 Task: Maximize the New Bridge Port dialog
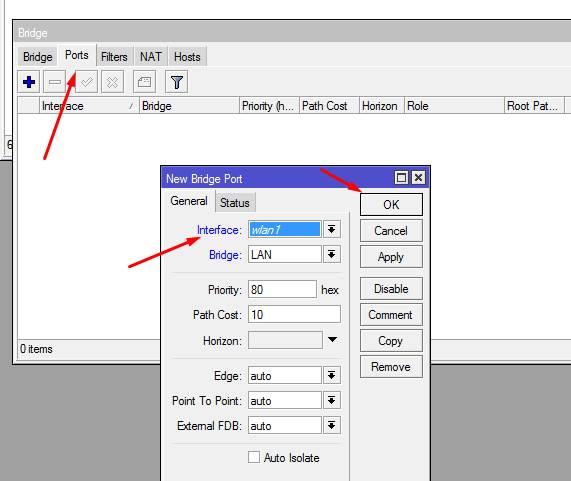[401, 178]
